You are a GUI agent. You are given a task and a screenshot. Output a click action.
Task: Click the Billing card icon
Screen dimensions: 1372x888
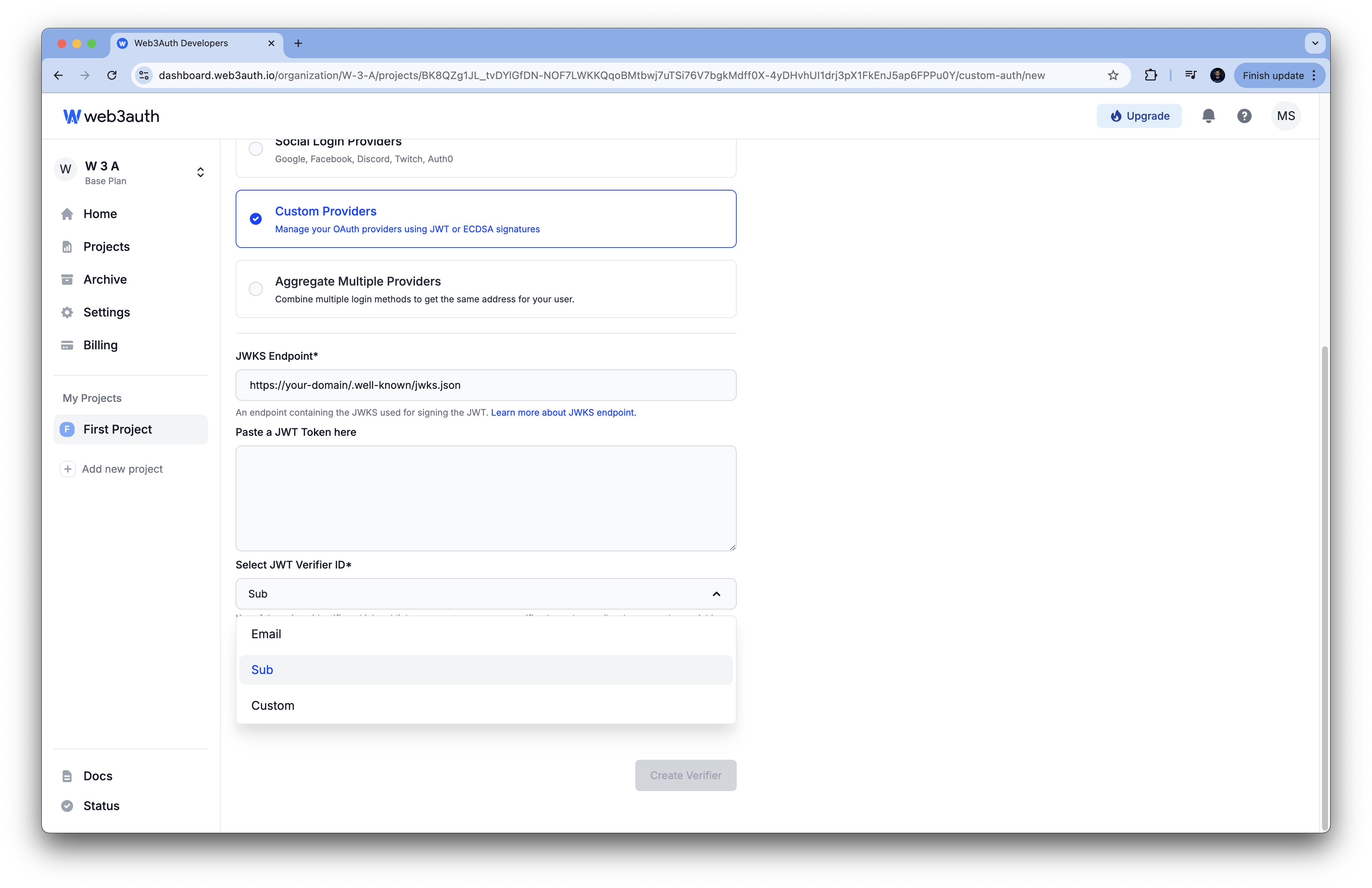pos(67,345)
